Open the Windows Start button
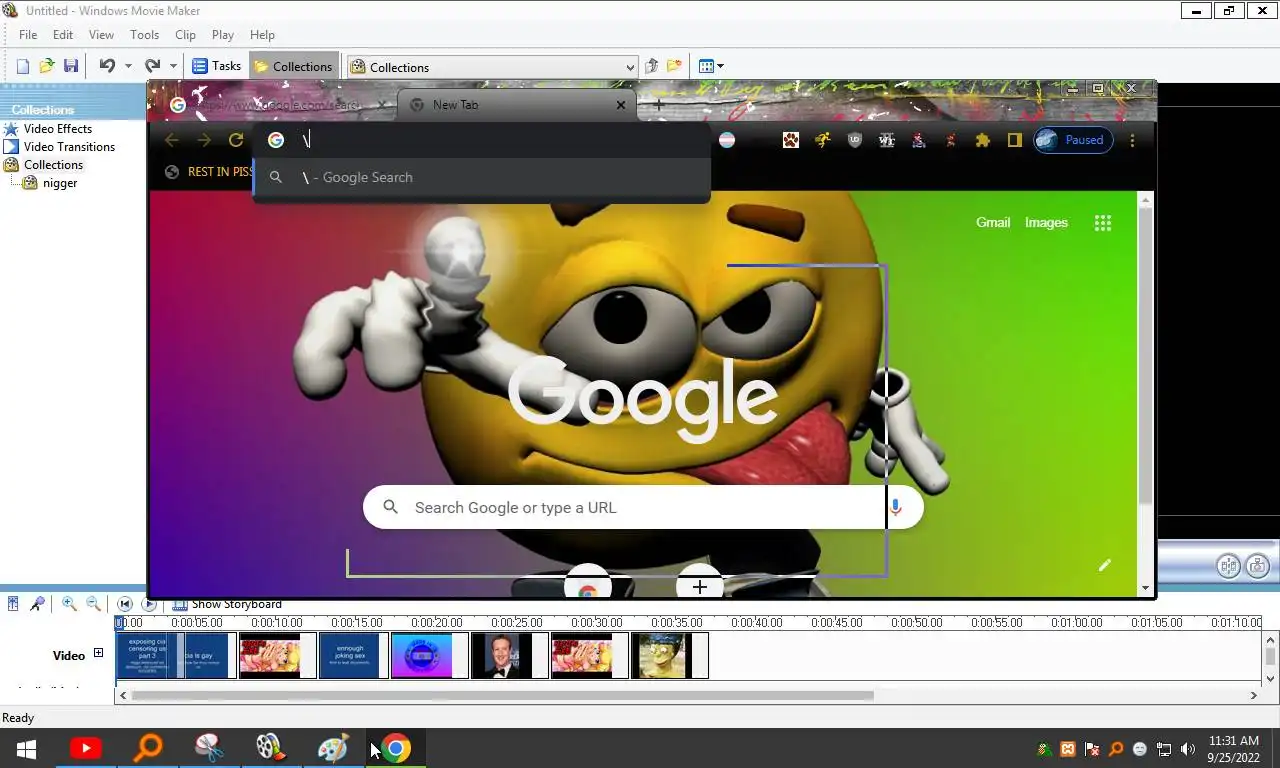 click(26, 748)
